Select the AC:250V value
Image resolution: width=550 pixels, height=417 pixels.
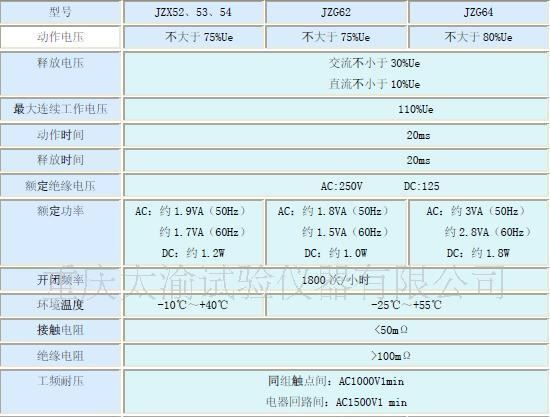[x=341, y=186]
